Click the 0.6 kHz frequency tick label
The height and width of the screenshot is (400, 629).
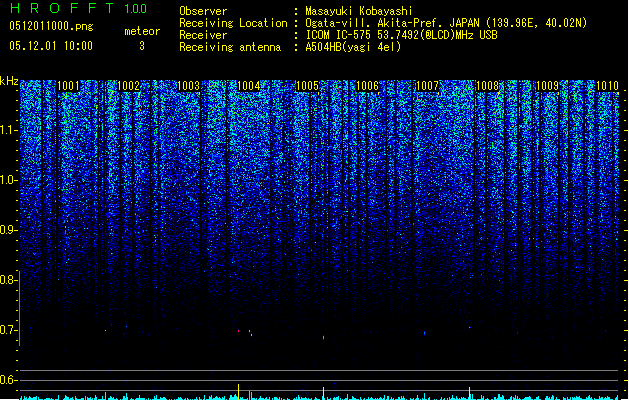(x=9, y=380)
